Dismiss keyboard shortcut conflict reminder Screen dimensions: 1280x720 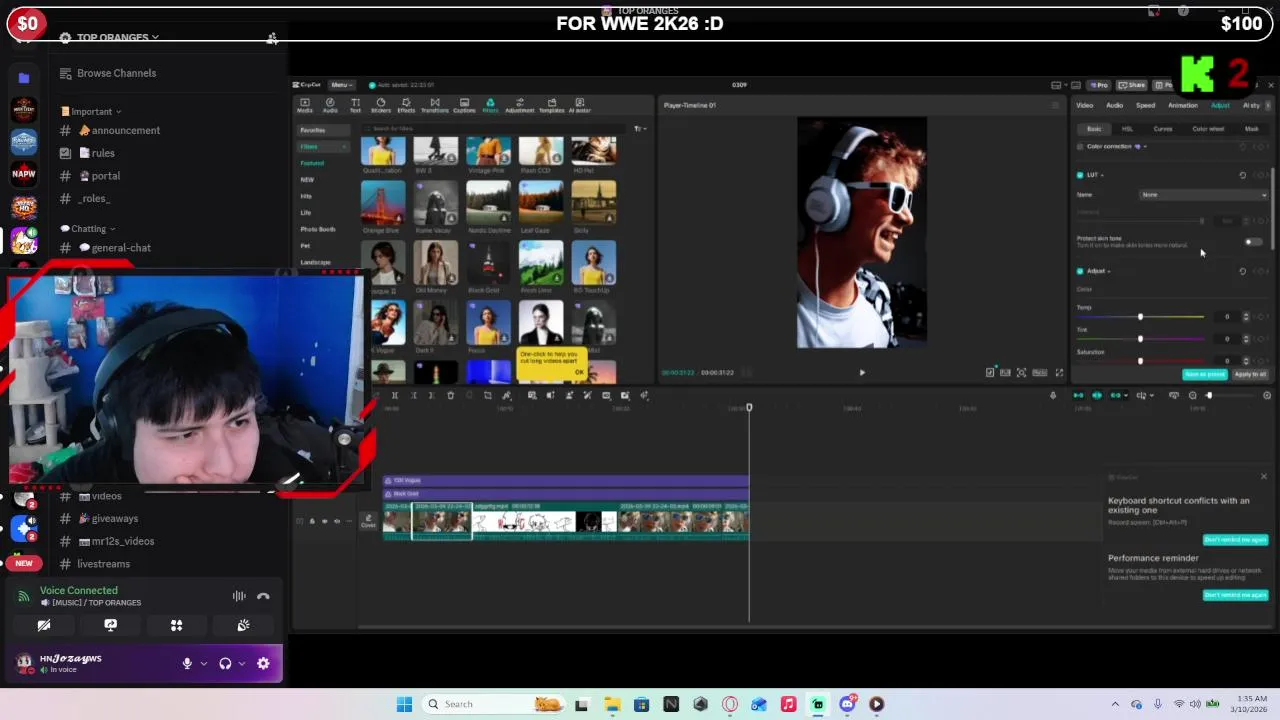tap(1235, 540)
